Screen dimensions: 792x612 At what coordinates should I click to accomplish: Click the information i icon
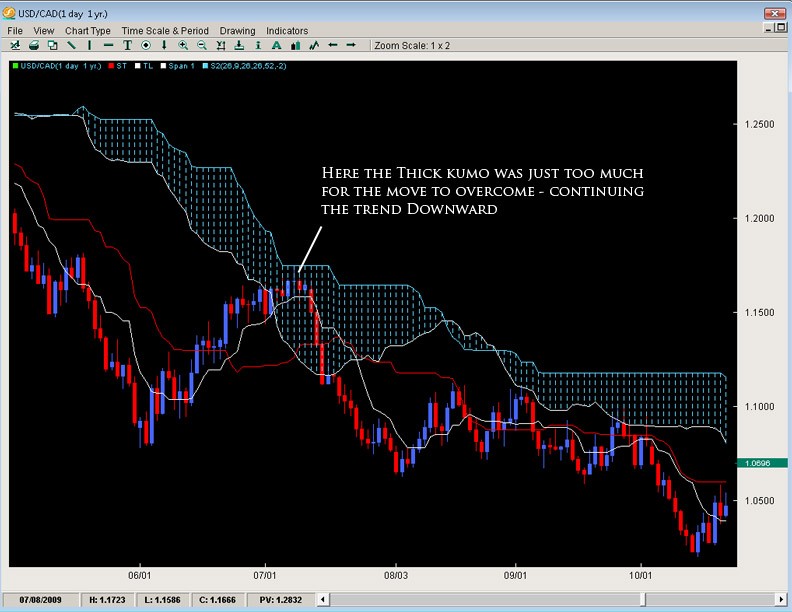click(258, 45)
